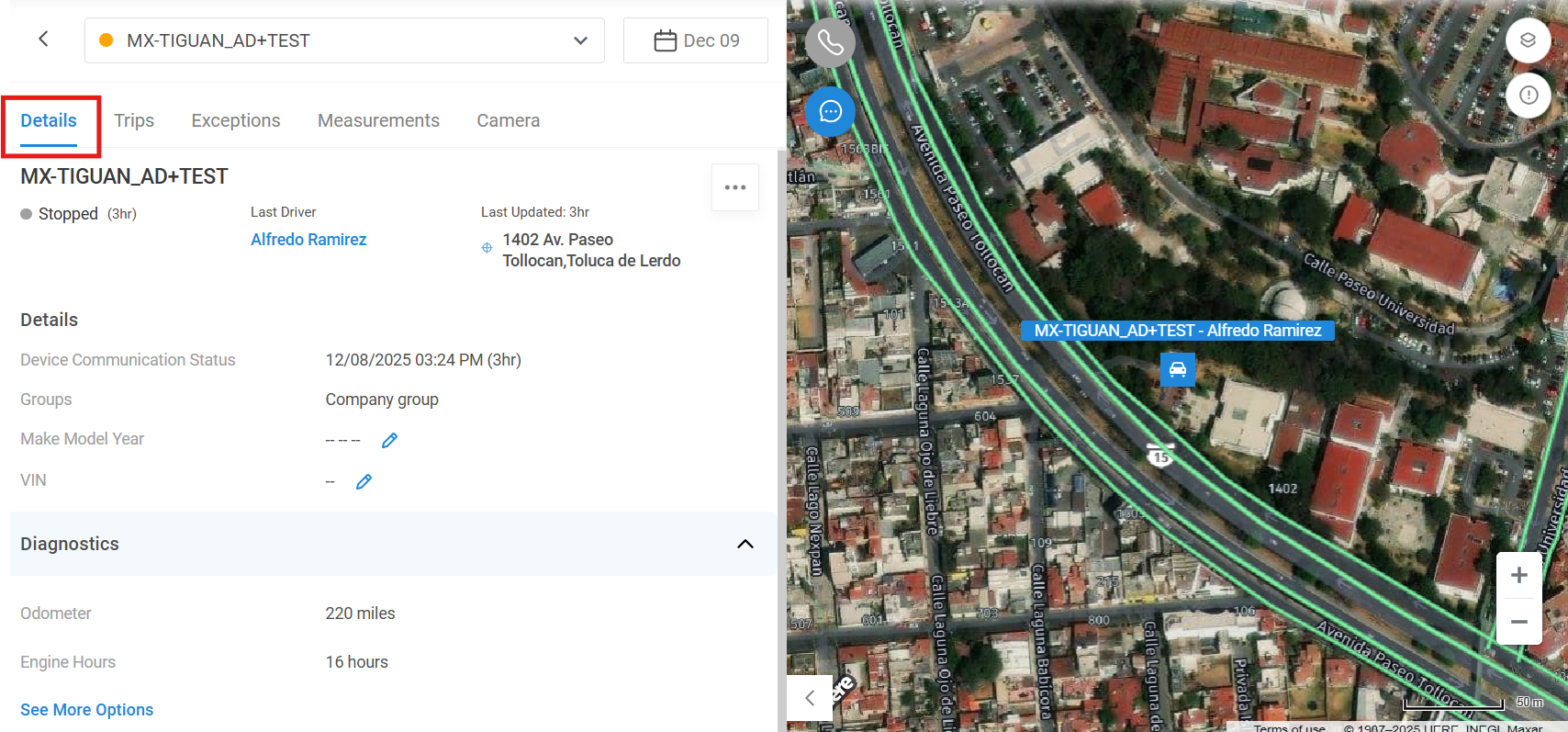Click the odometer value 220 miles

point(360,614)
